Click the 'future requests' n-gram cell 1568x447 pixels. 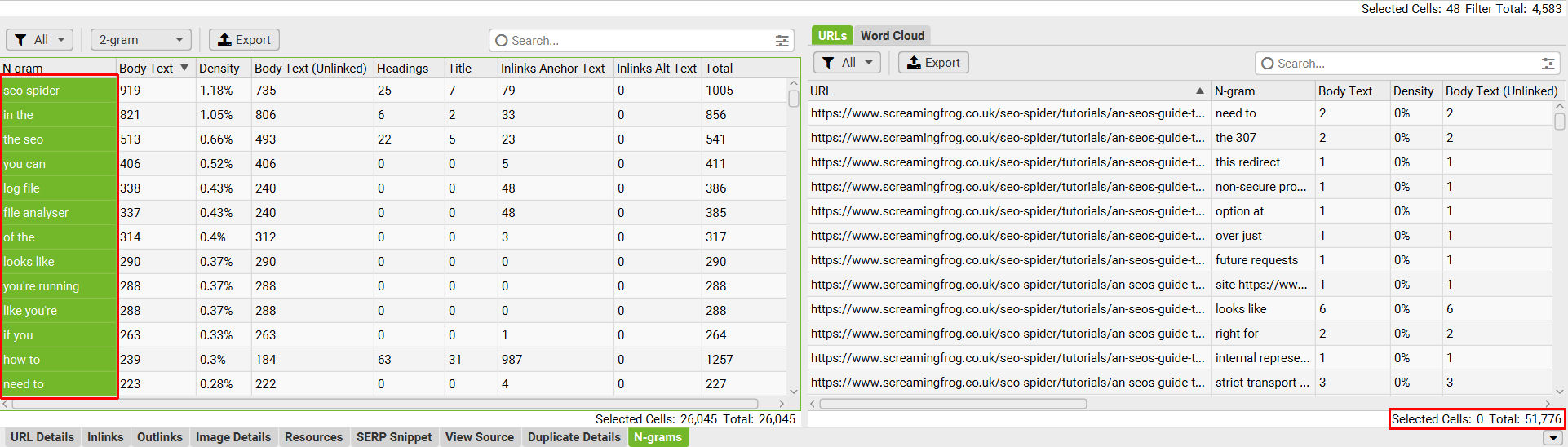pyautogui.click(x=1263, y=260)
